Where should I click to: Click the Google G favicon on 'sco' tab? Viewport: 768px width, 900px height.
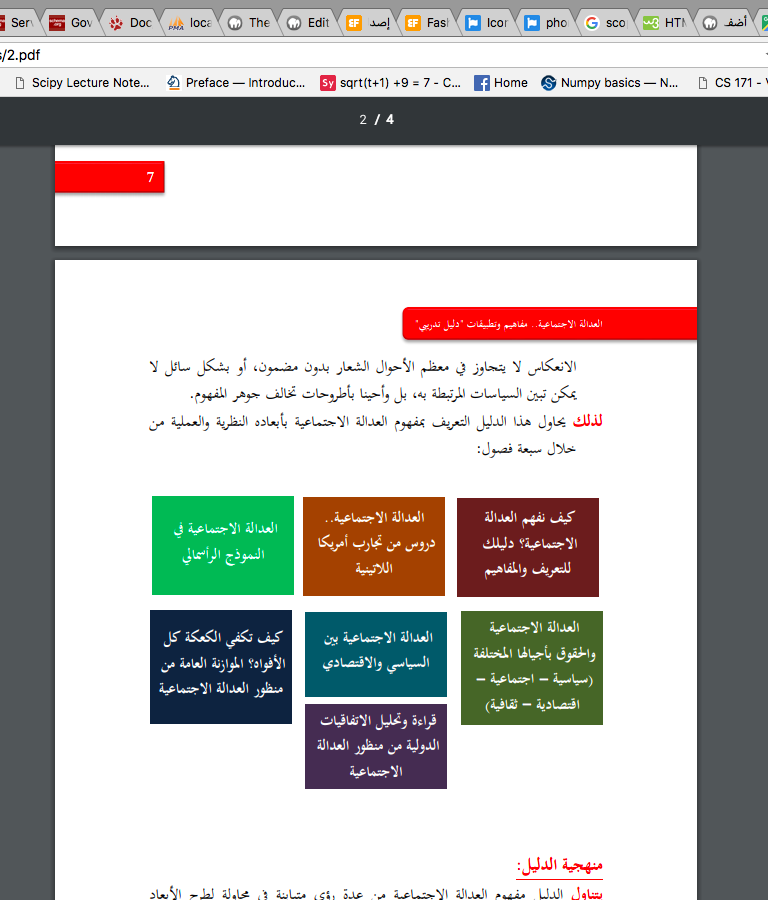coord(591,22)
